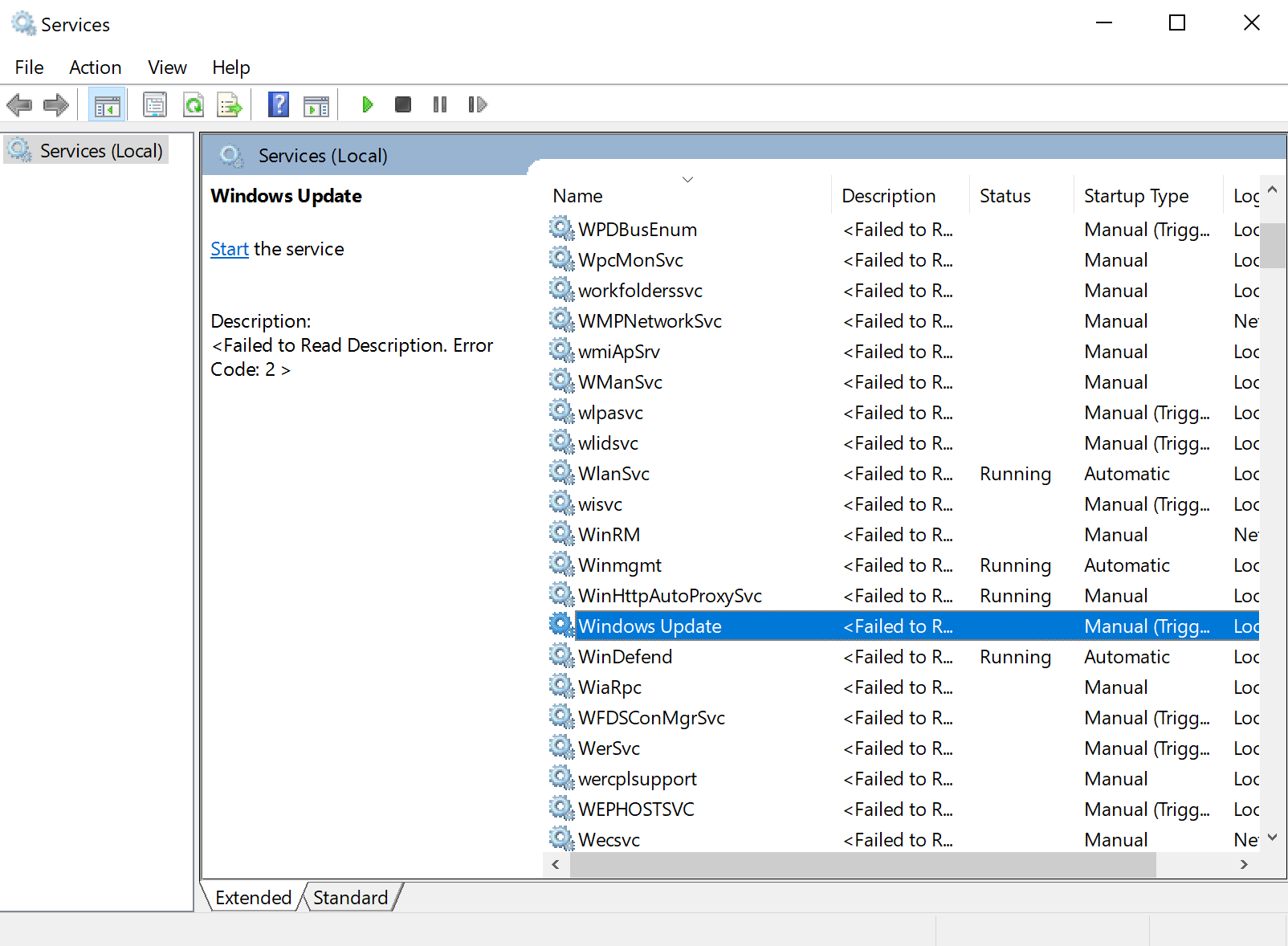
Task: Click the Pause Service toolbar button
Action: point(440,104)
